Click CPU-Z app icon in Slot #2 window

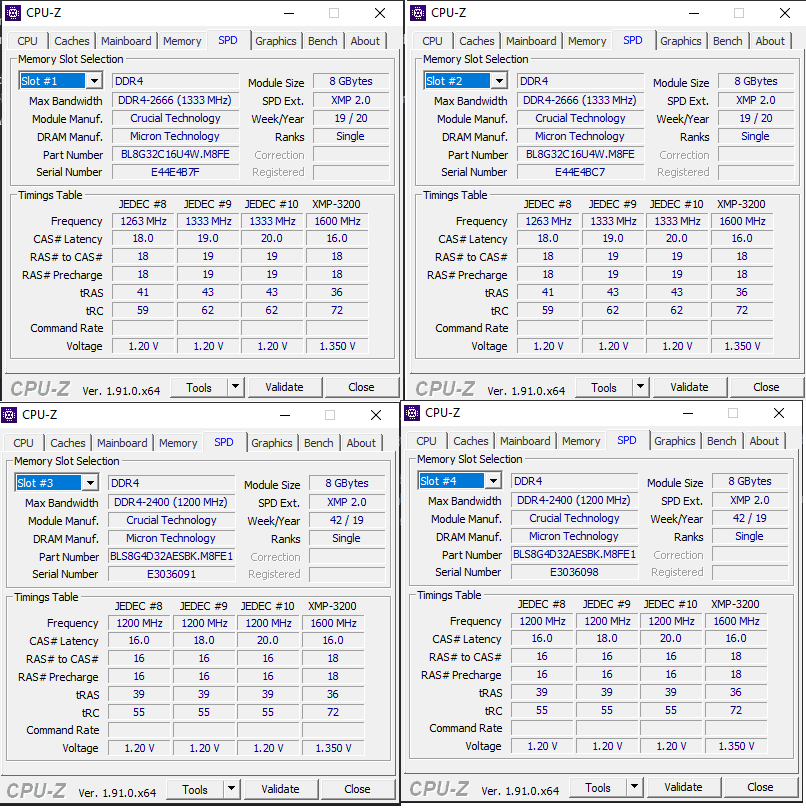pyautogui.click(x=418, y=13)
